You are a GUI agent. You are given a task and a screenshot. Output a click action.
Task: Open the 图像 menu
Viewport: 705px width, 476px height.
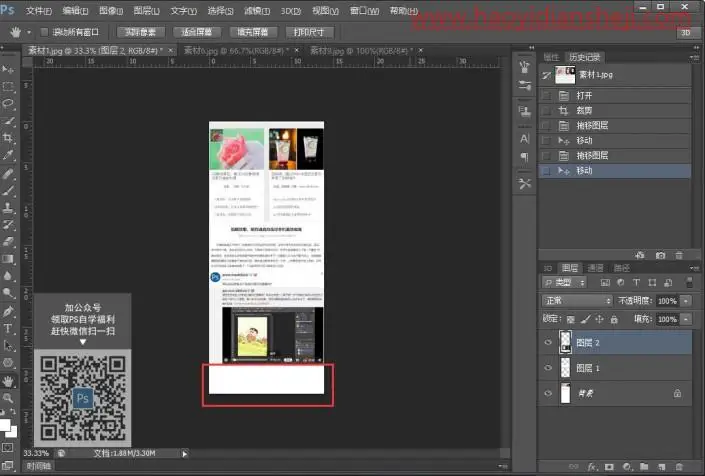click(x=111, y=10)
